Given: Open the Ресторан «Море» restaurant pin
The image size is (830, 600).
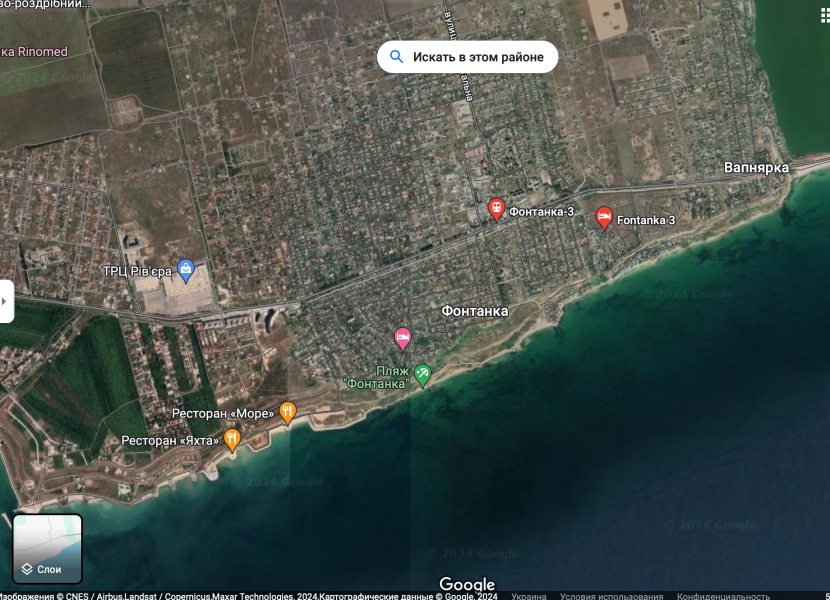Looking at the screenshot, I should pos(288,412).
